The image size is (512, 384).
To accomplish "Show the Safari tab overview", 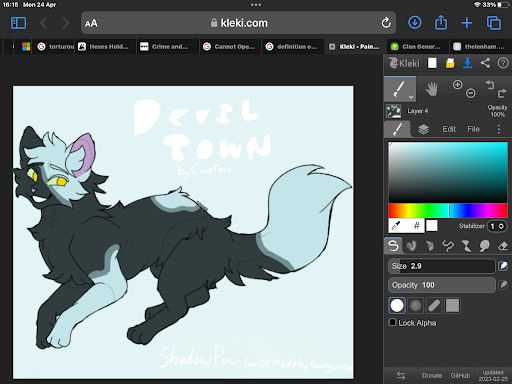I will pos(494,23).
